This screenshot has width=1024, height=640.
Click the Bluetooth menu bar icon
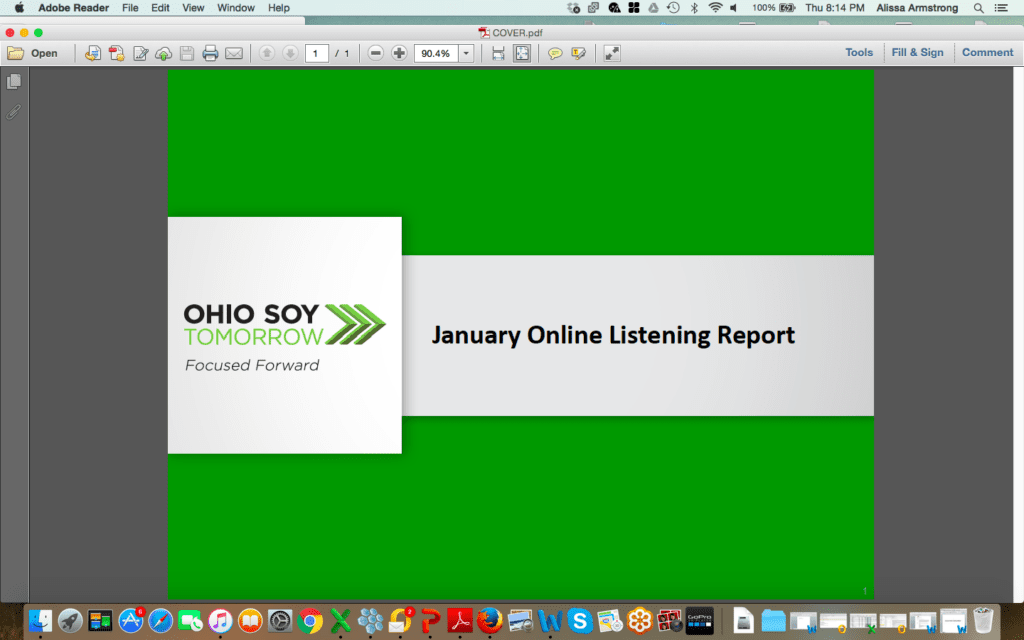(694, 8)
